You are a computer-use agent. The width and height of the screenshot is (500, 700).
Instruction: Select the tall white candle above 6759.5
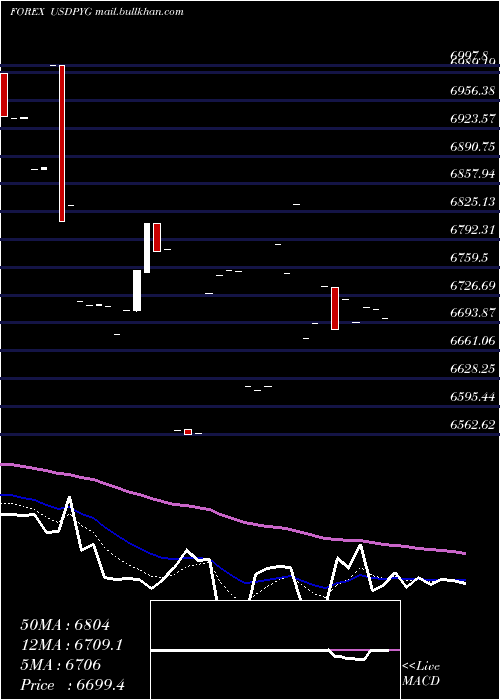(x=147, y=248)
